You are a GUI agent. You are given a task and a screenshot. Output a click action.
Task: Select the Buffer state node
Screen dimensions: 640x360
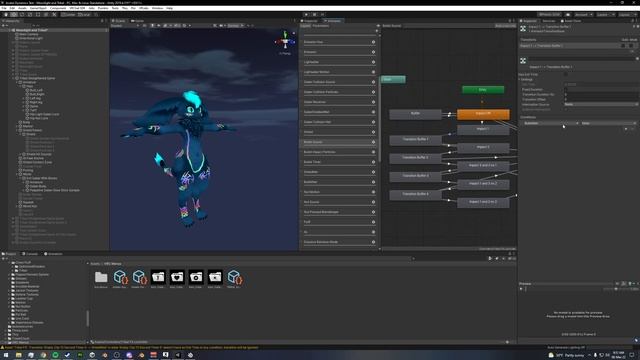pos(416,114)
